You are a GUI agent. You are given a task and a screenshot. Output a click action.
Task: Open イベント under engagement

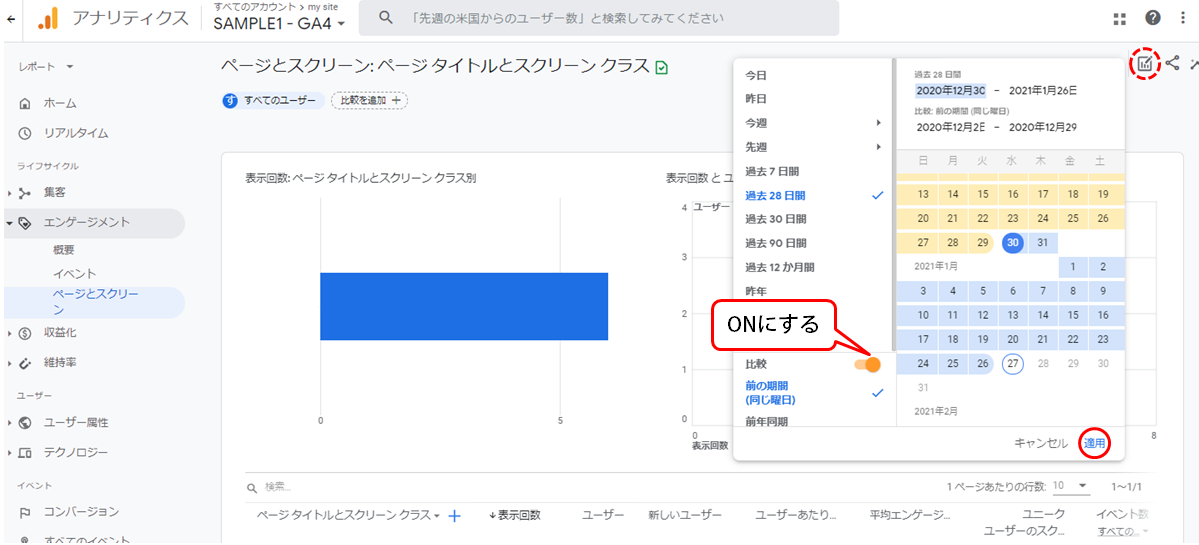(75, 274)
